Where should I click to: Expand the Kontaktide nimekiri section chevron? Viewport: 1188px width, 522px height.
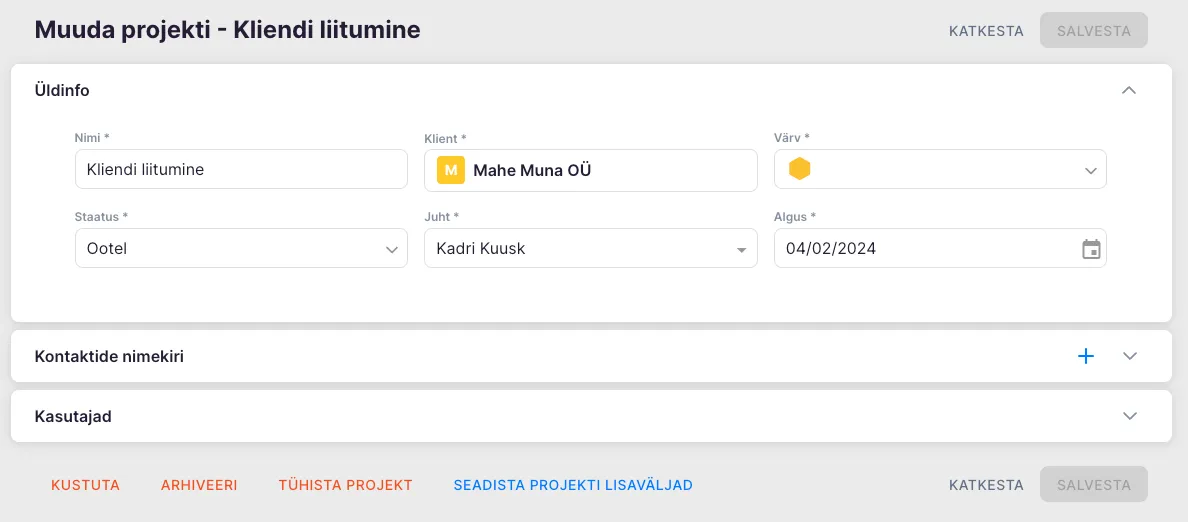1130,356
